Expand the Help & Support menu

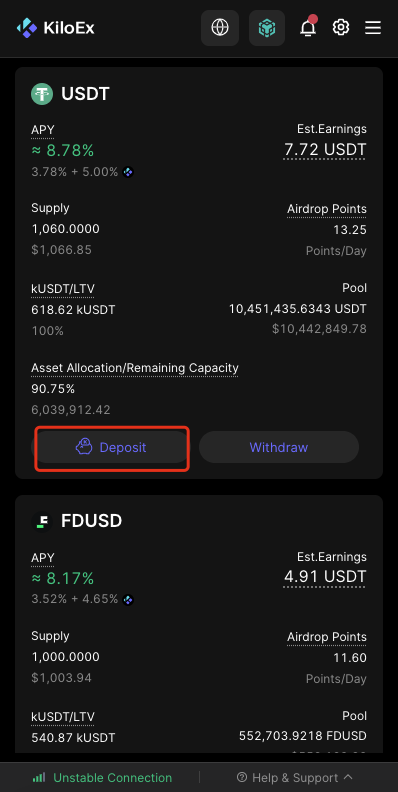[294, 777]
